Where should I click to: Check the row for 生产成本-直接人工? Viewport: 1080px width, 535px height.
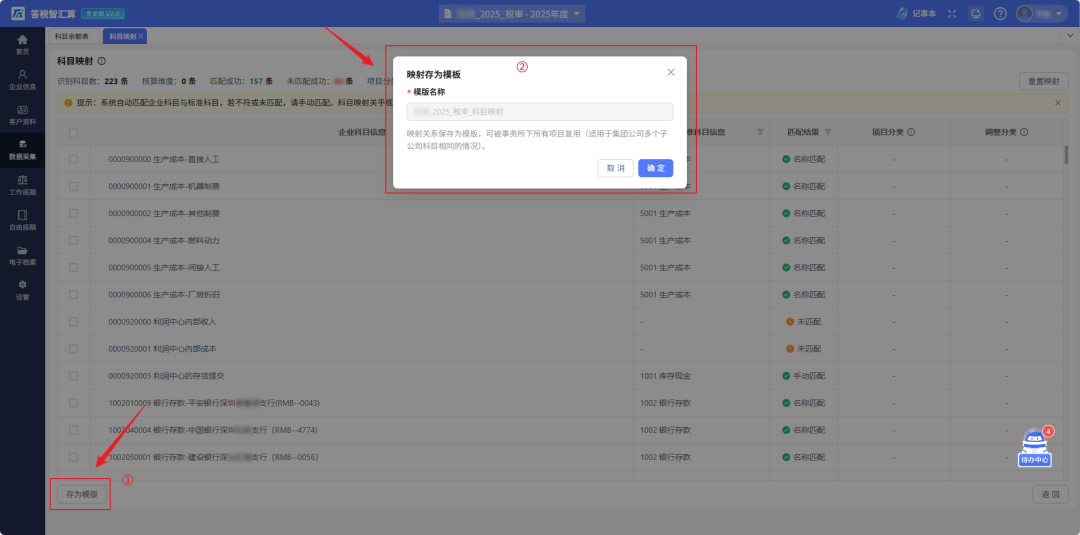(73, 159)
